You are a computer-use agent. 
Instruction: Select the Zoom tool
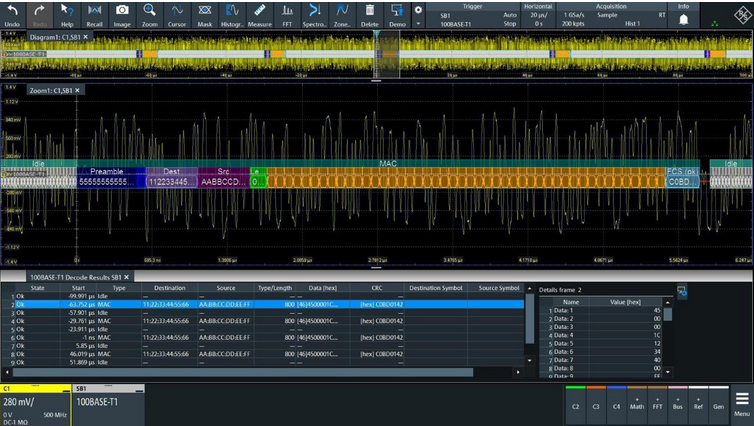(150, 15)
